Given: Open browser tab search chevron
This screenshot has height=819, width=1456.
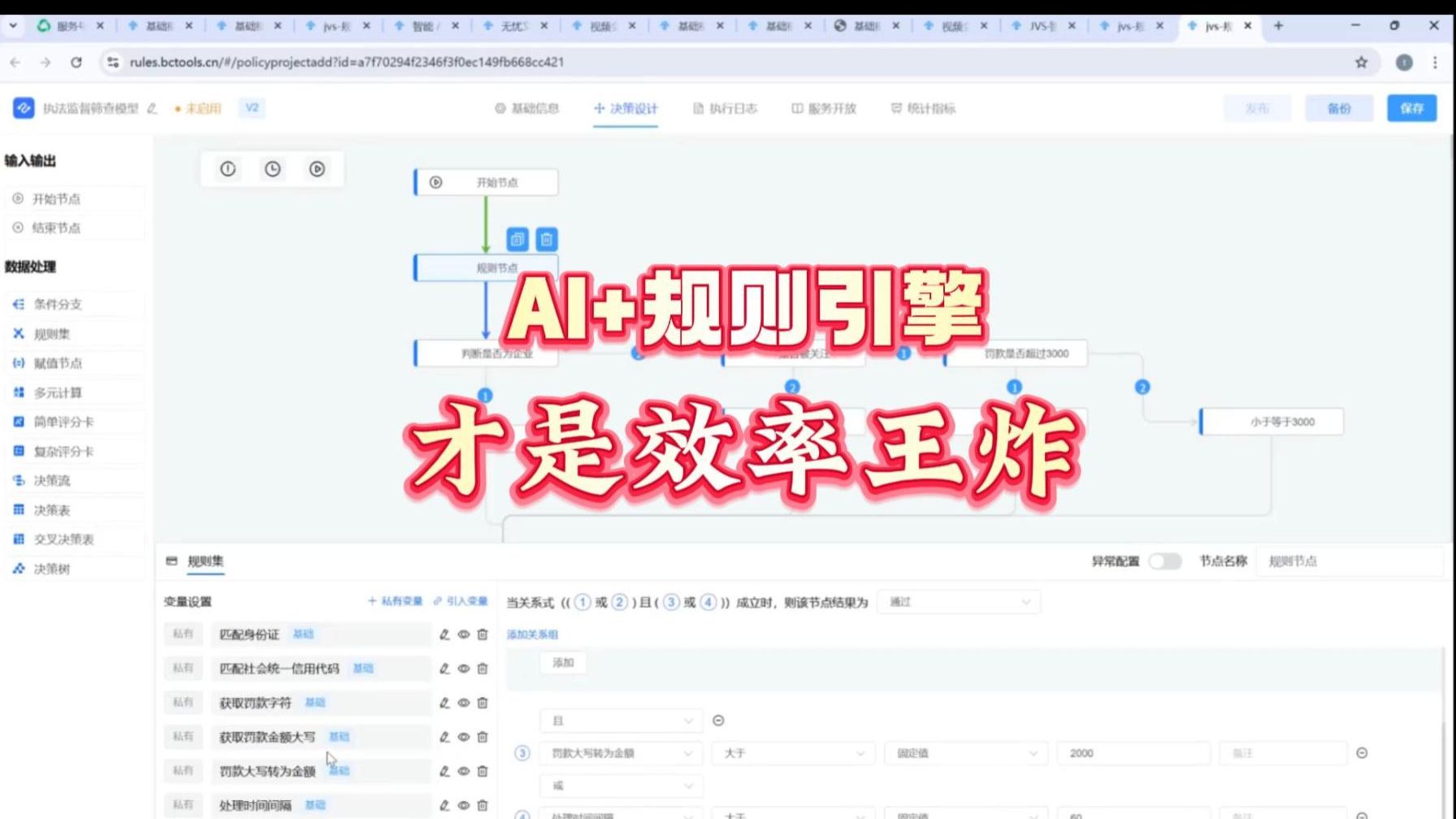Looking at the screenshot, I should tap(13, 26).
